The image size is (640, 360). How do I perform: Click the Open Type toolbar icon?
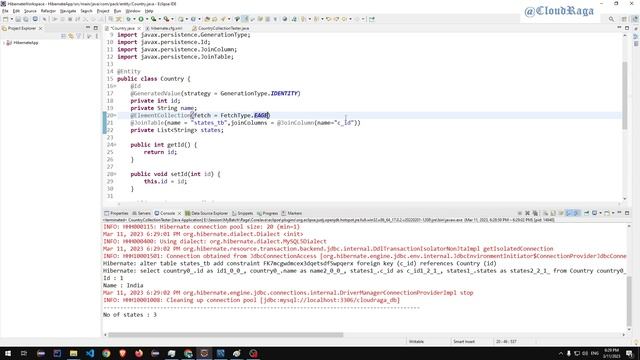pos(207,19)
